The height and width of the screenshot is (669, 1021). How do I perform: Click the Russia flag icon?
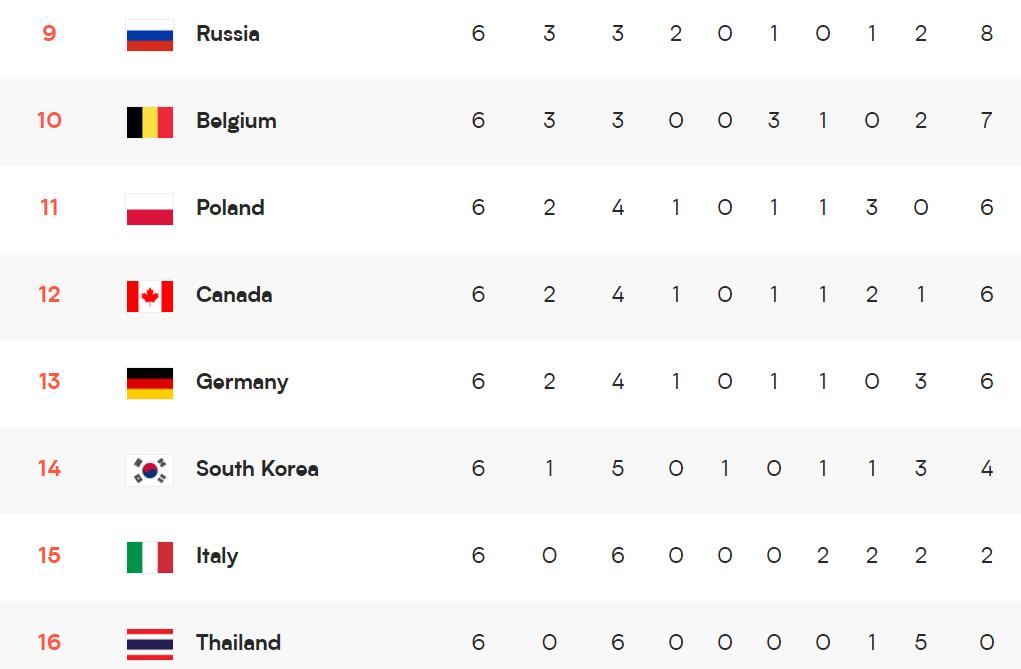point(150,35)
